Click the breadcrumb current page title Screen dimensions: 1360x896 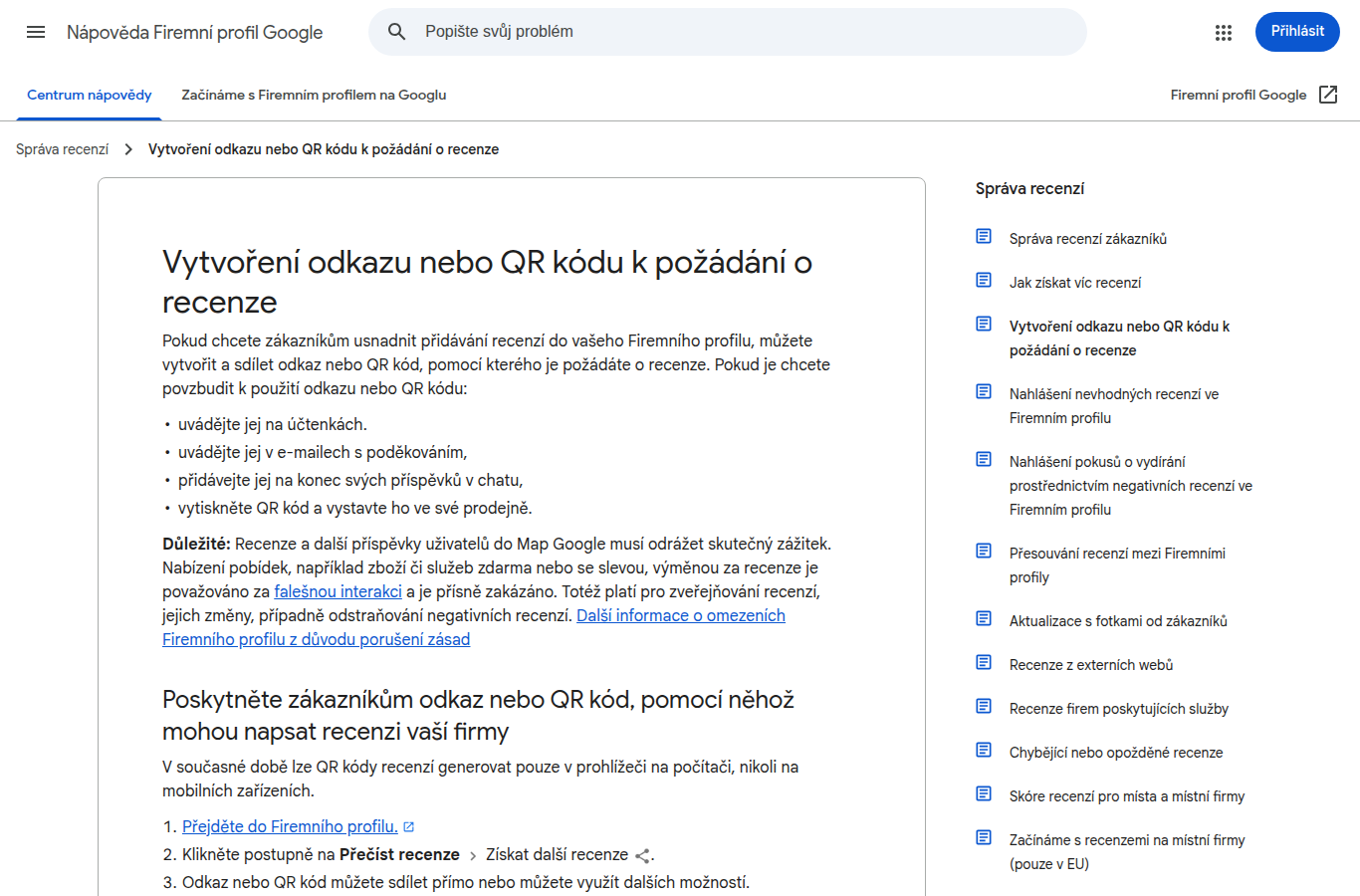(324, 149)
